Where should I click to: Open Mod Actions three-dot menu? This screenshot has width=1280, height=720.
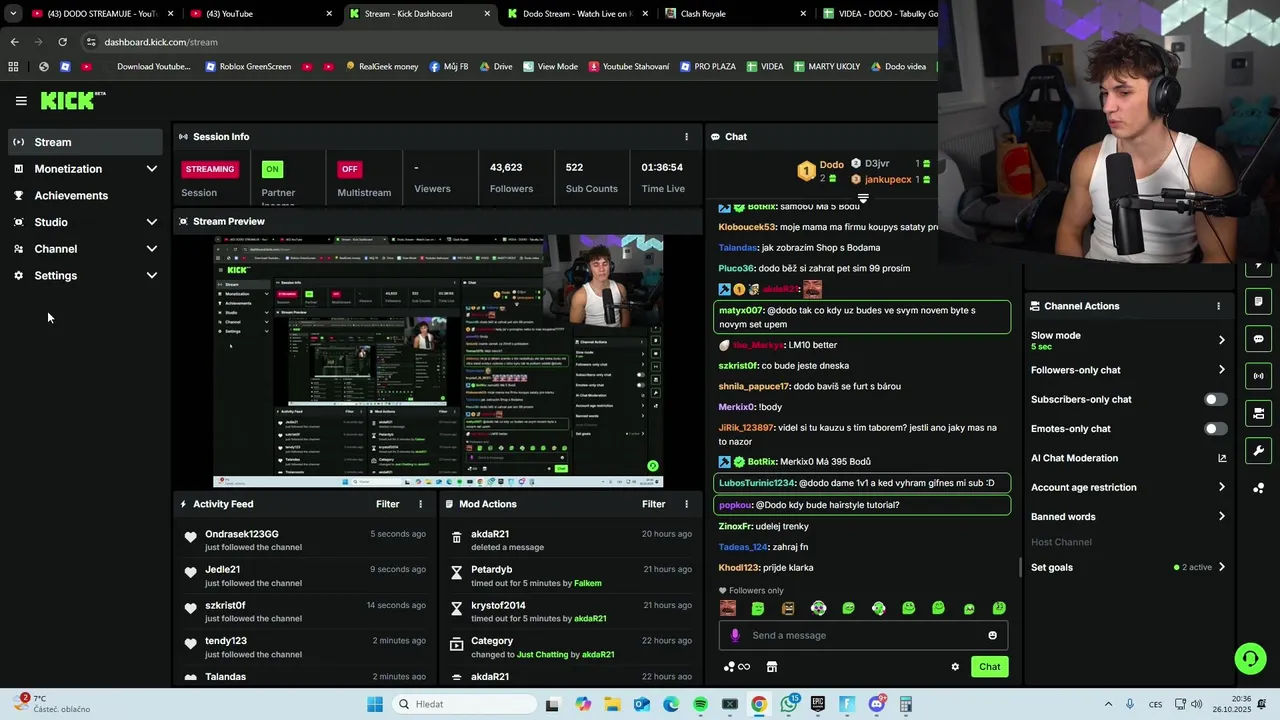686,505
